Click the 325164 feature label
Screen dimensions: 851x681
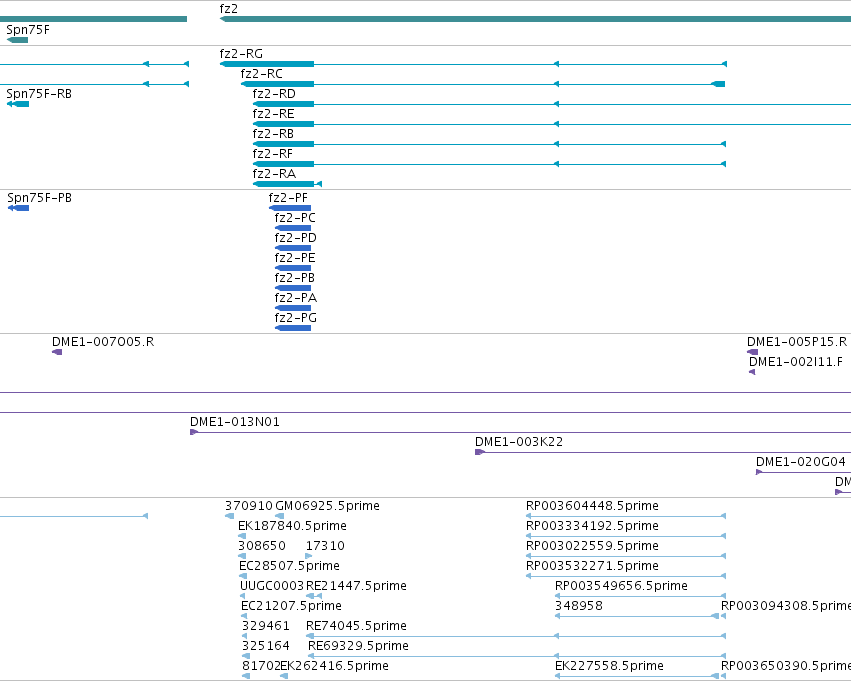pos(265,646)
